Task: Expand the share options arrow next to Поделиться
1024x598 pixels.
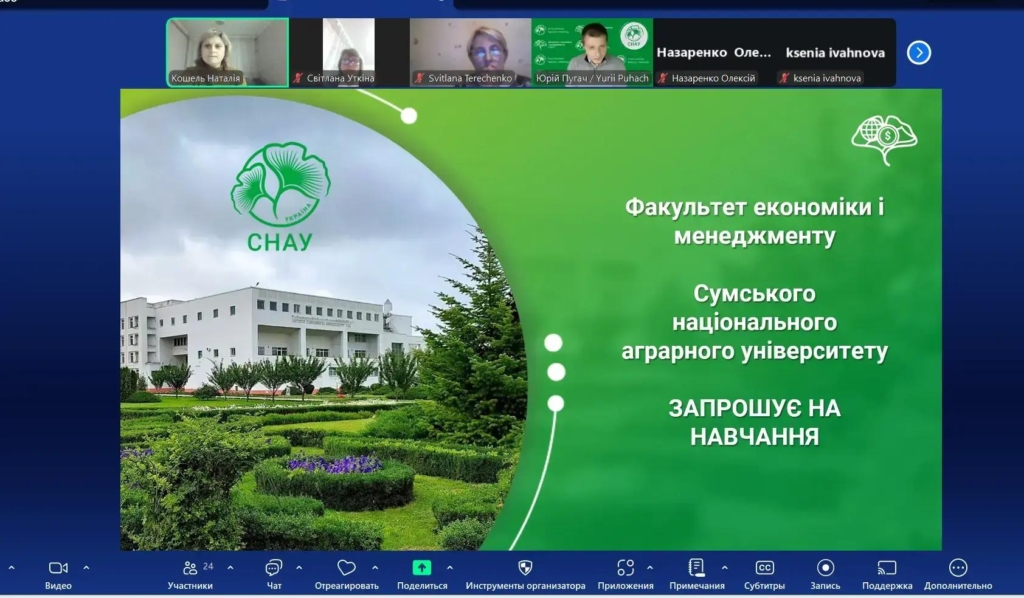Action: click(449, 568)
